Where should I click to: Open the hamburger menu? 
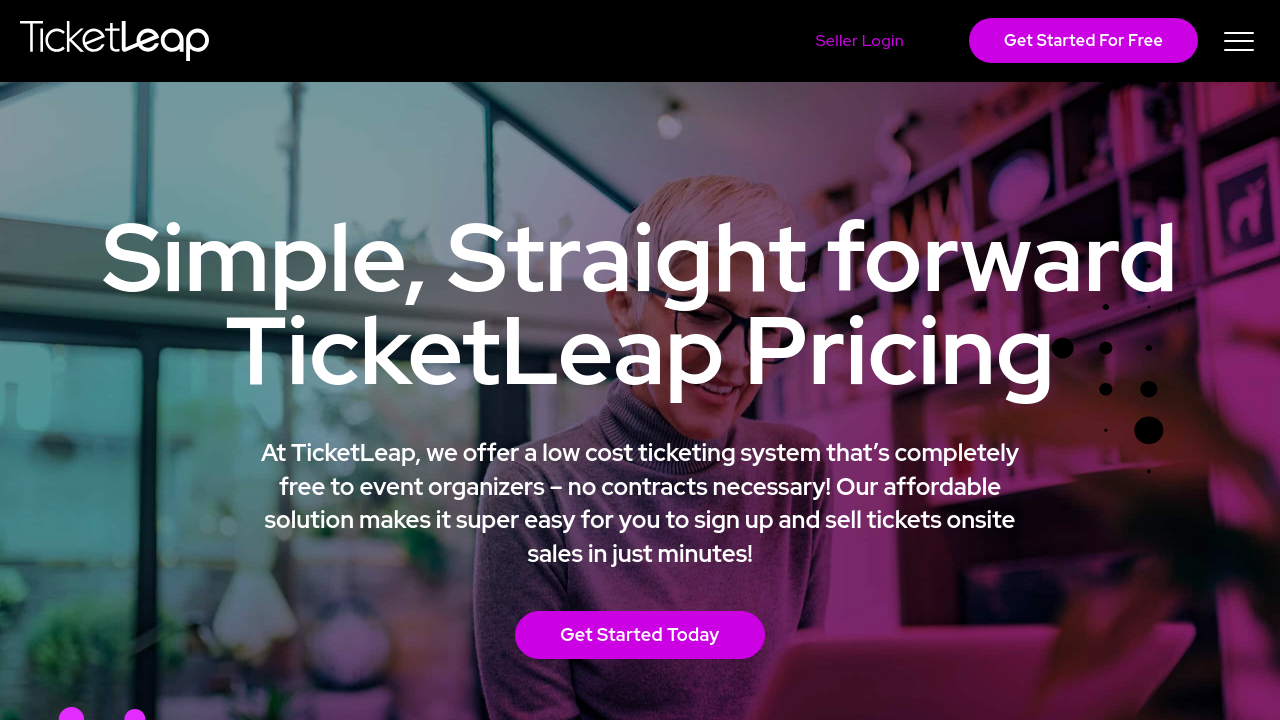[1238, 41]
